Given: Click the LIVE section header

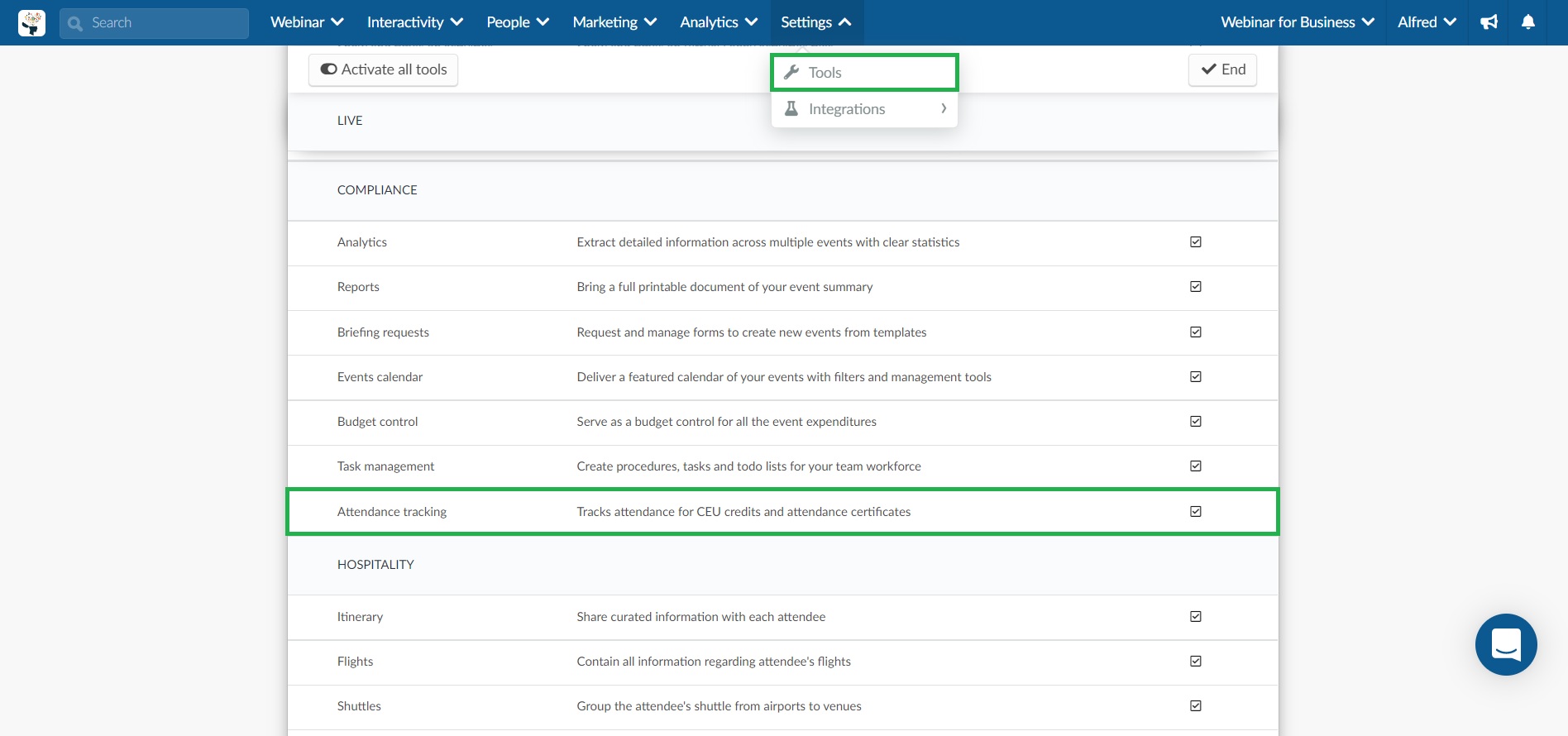Looking at the screenshot, I should click(350, 121).
